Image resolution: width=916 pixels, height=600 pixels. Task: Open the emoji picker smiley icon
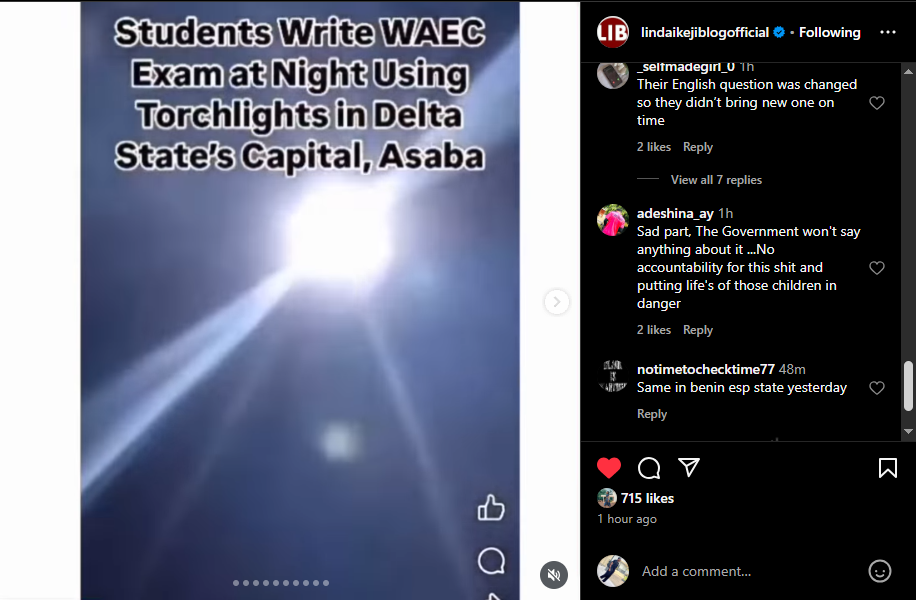click(879, 571)
